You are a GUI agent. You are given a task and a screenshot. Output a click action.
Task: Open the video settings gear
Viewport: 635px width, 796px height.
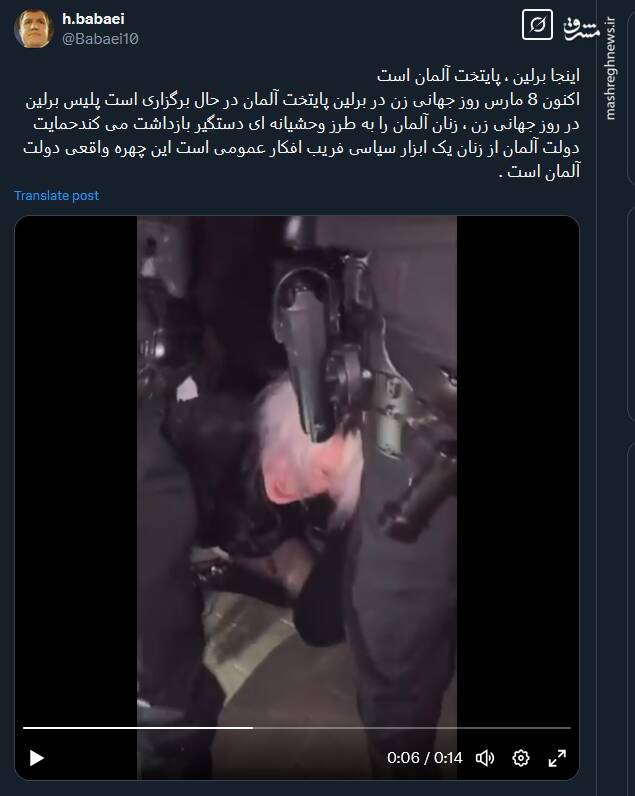click(x=521, y=758)
